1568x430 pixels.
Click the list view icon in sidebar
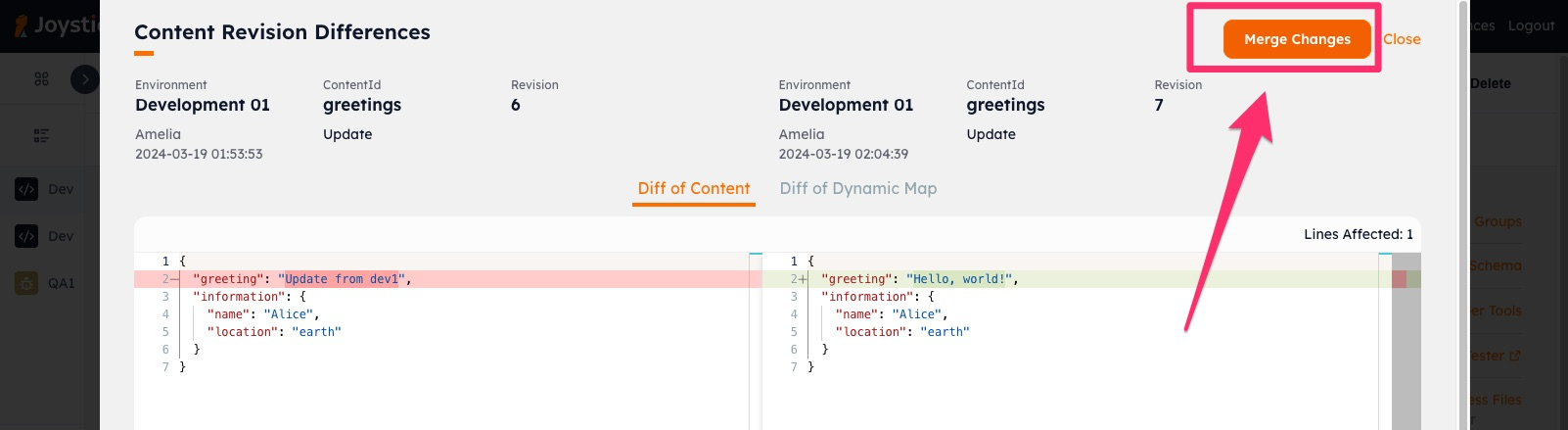pos(41,135)
